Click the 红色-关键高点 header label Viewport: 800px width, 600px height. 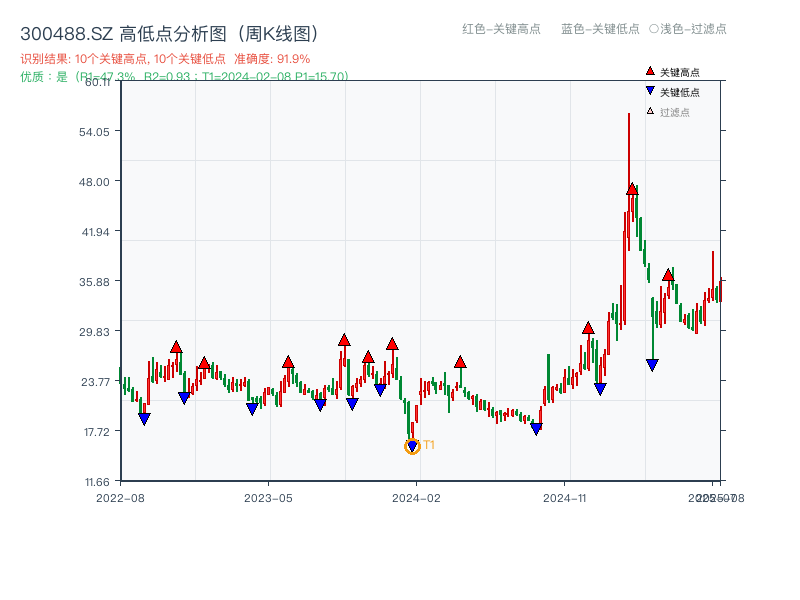tap(501, 29)
